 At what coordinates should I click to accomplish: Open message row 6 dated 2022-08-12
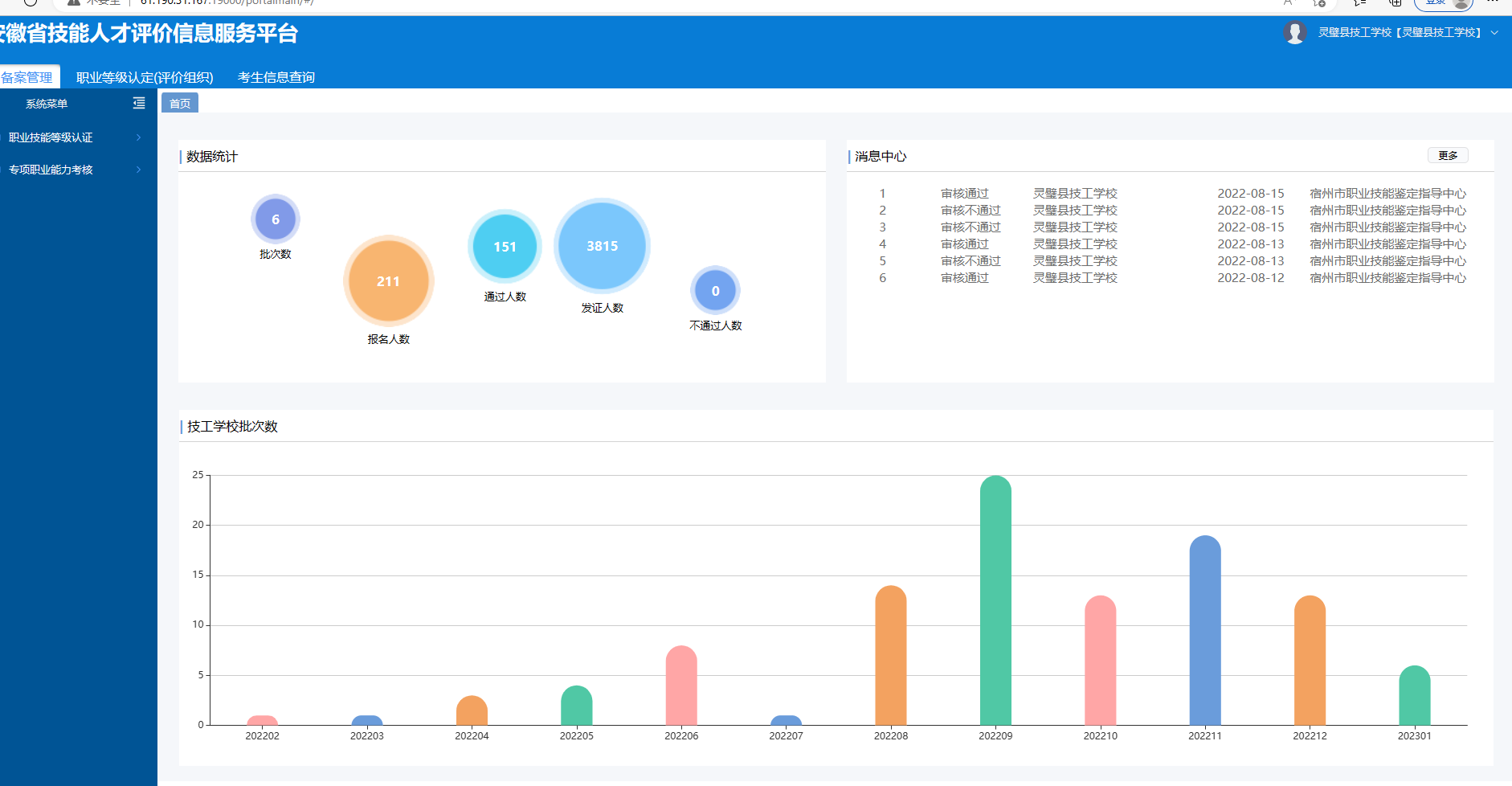[x=1171, y=278]
